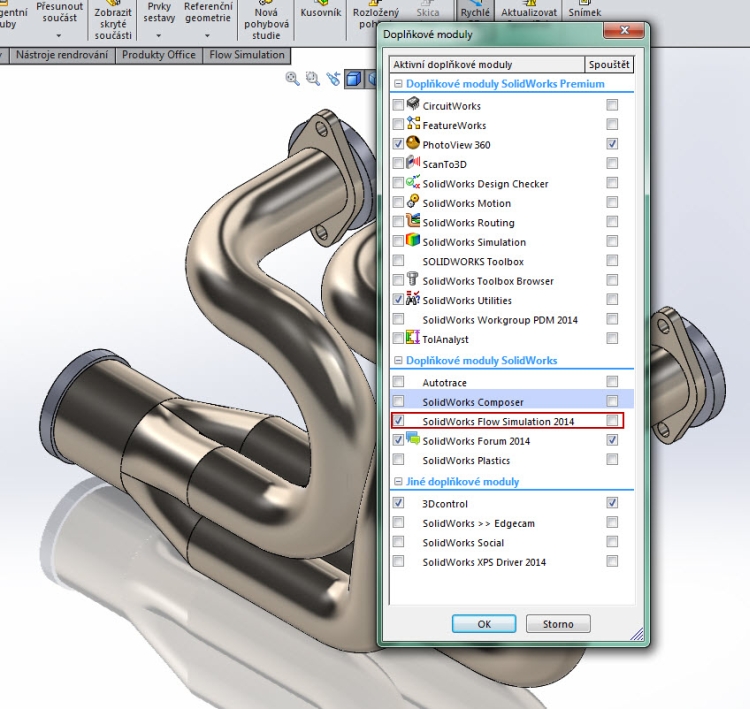The width and height of the screenshot is (750, 709).
Task: Enable Flow Simulation 2014 start-up checkbox
Action: [612, 421]
